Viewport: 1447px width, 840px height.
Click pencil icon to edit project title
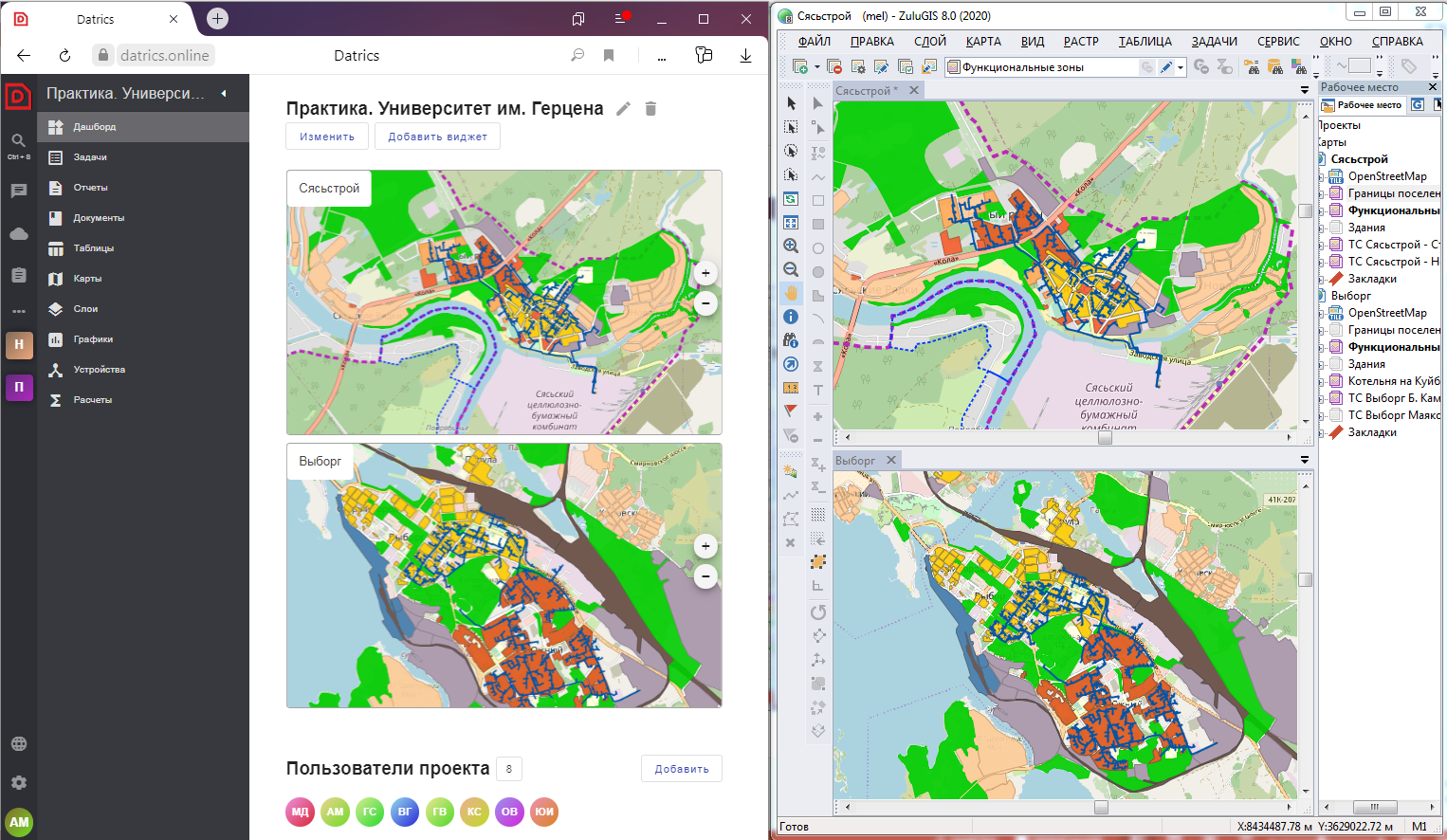click(x=623, y=109)
